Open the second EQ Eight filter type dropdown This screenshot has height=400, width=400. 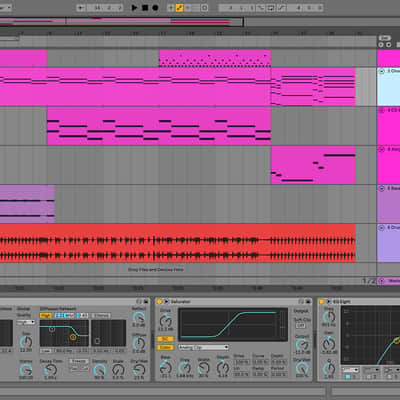pos(371,370)
